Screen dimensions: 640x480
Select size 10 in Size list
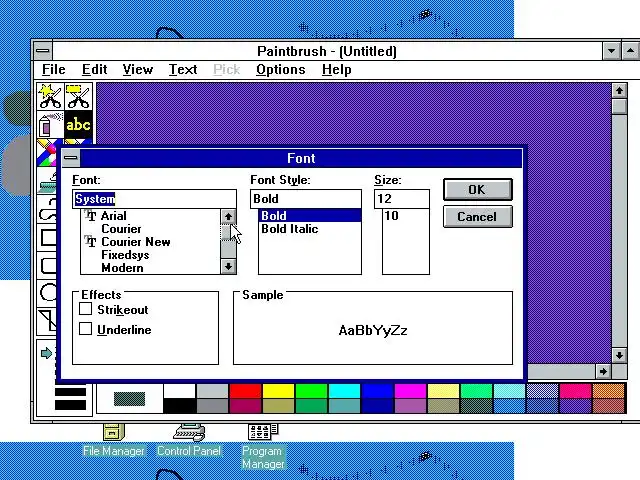(x=405, y=216)
